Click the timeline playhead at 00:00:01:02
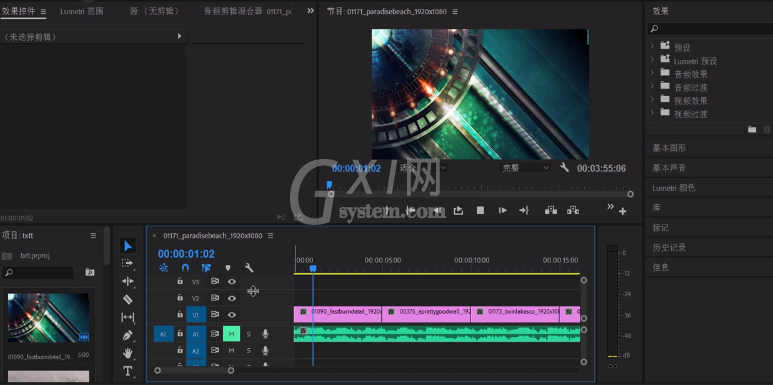This screenshot has height=385, width=773. coord(313,269)
